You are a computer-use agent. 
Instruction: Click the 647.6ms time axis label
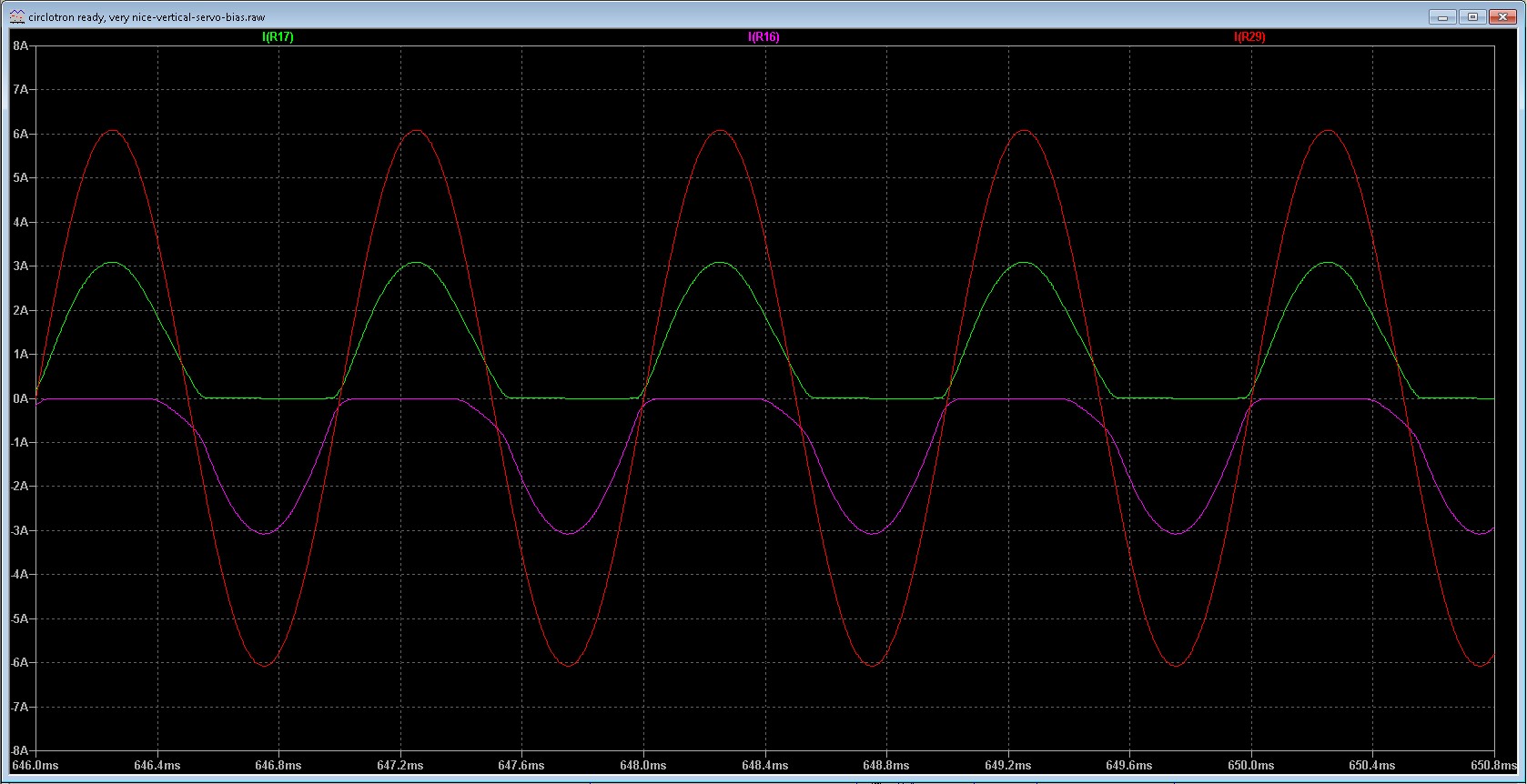pyautogui.click(x=521, y=766)
